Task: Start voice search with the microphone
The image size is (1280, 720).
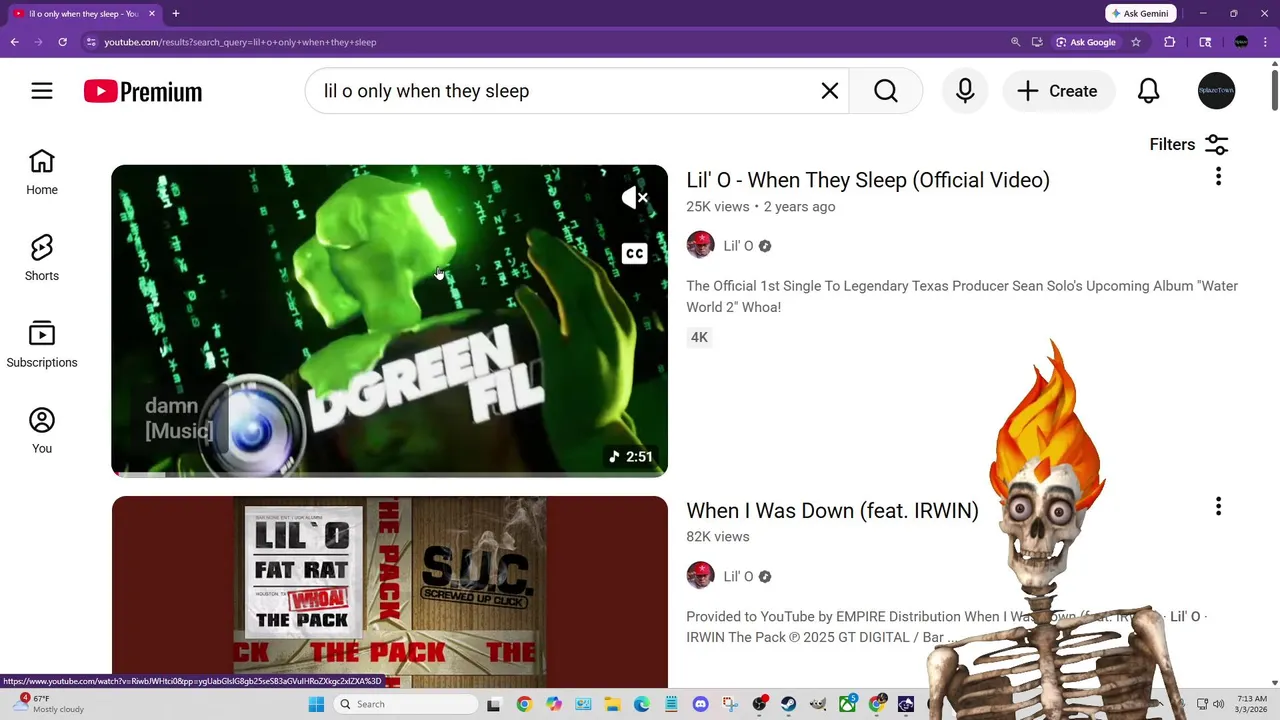Action: tap(965, 91)
